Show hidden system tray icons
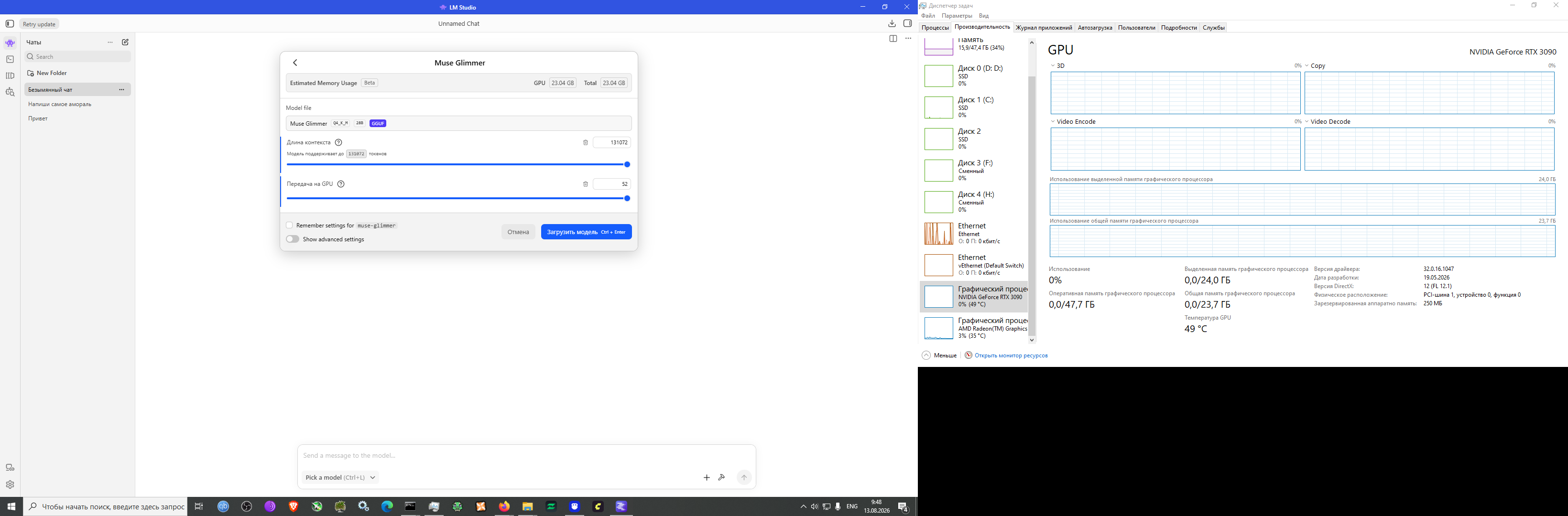 (x=803, y=506)
